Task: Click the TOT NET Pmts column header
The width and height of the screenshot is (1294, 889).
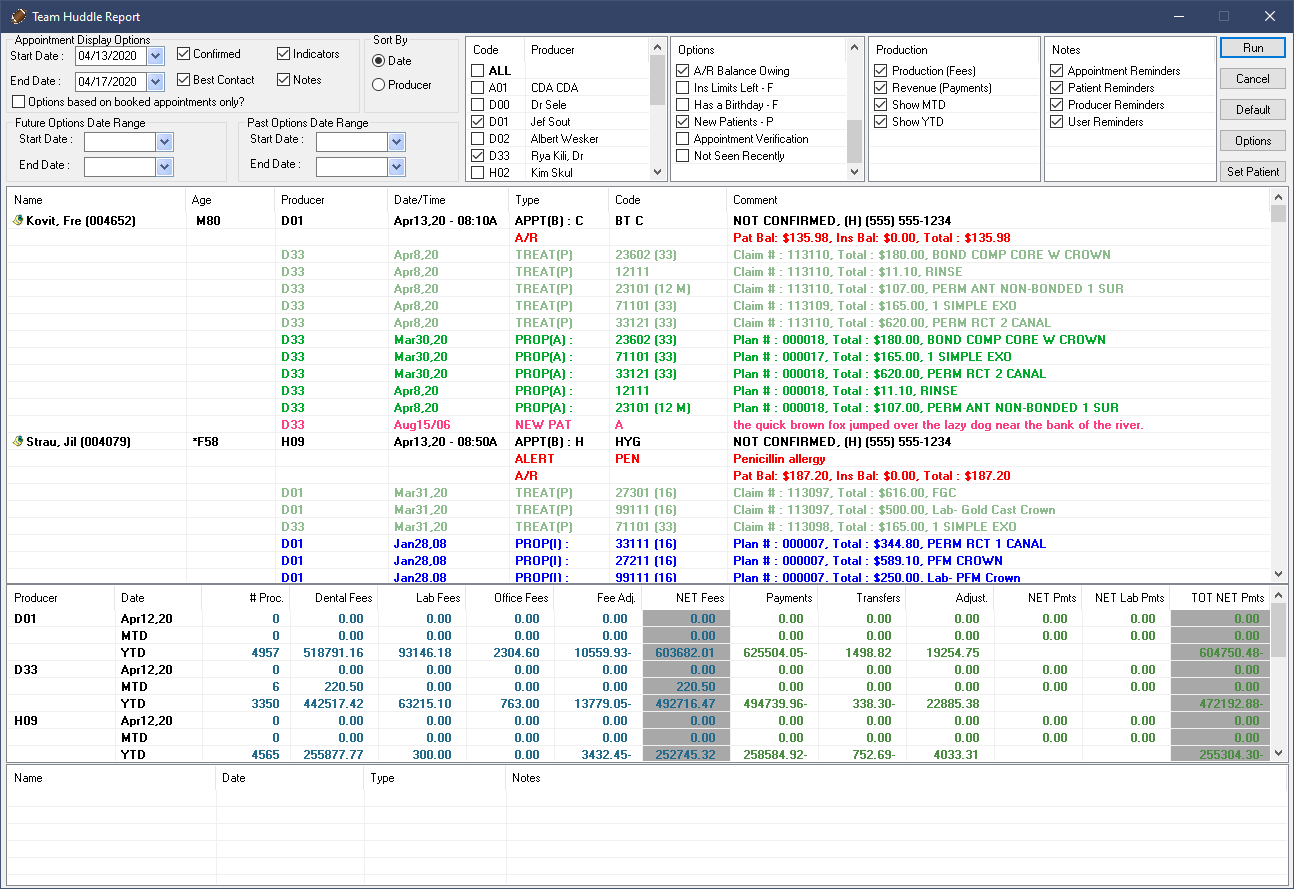Action: pyautogui.click(x=1220, y=598)
